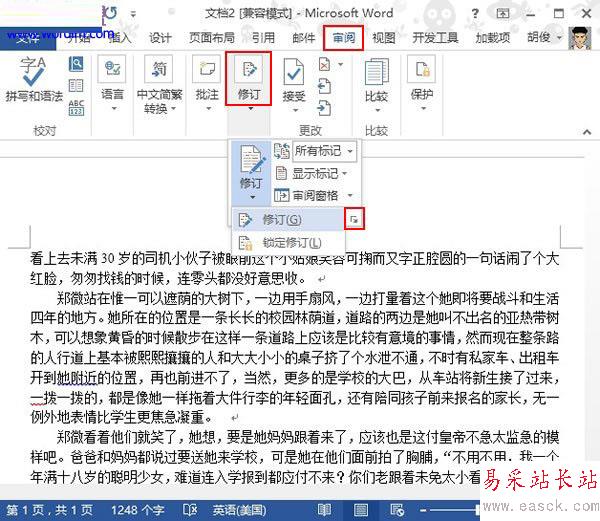The width and height of the screenshot is (600, 521).
Task: Click the user name 胡俊 account menu
Action: point(545,38)
